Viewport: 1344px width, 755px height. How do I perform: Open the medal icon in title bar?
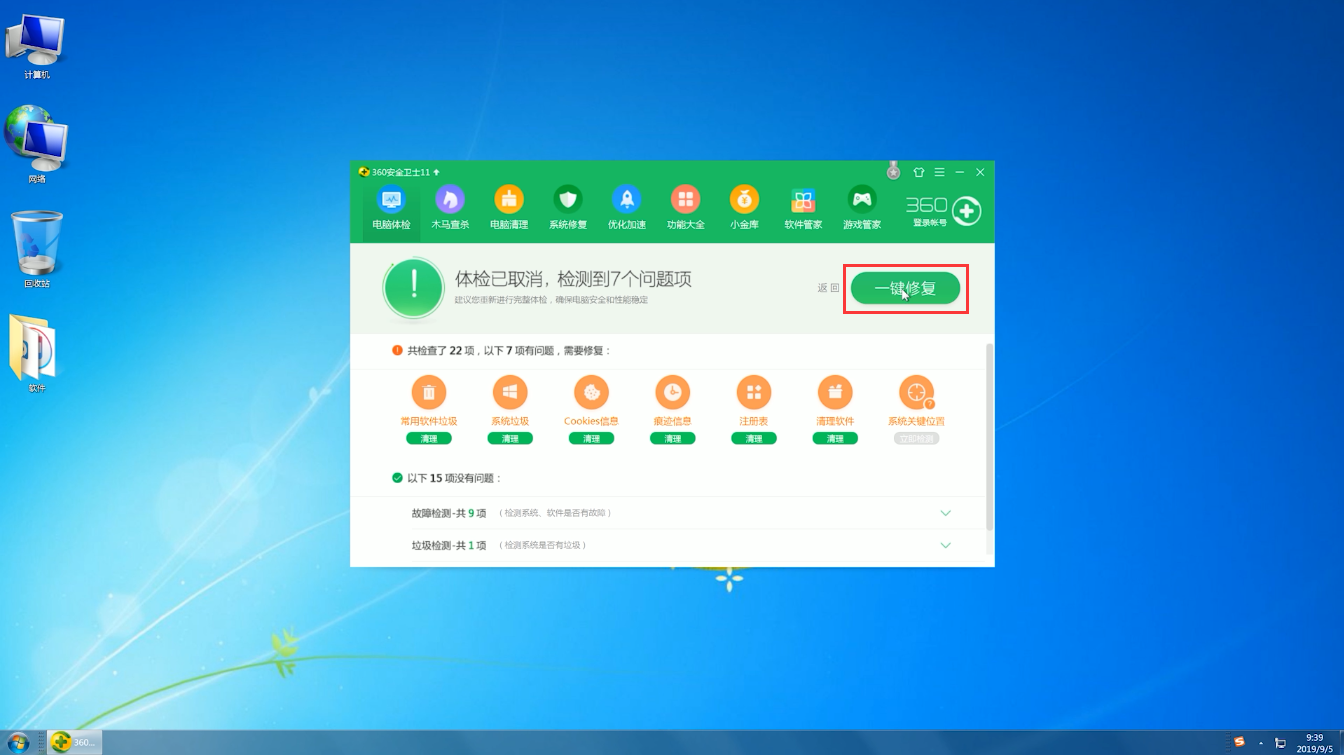(894, 171)
